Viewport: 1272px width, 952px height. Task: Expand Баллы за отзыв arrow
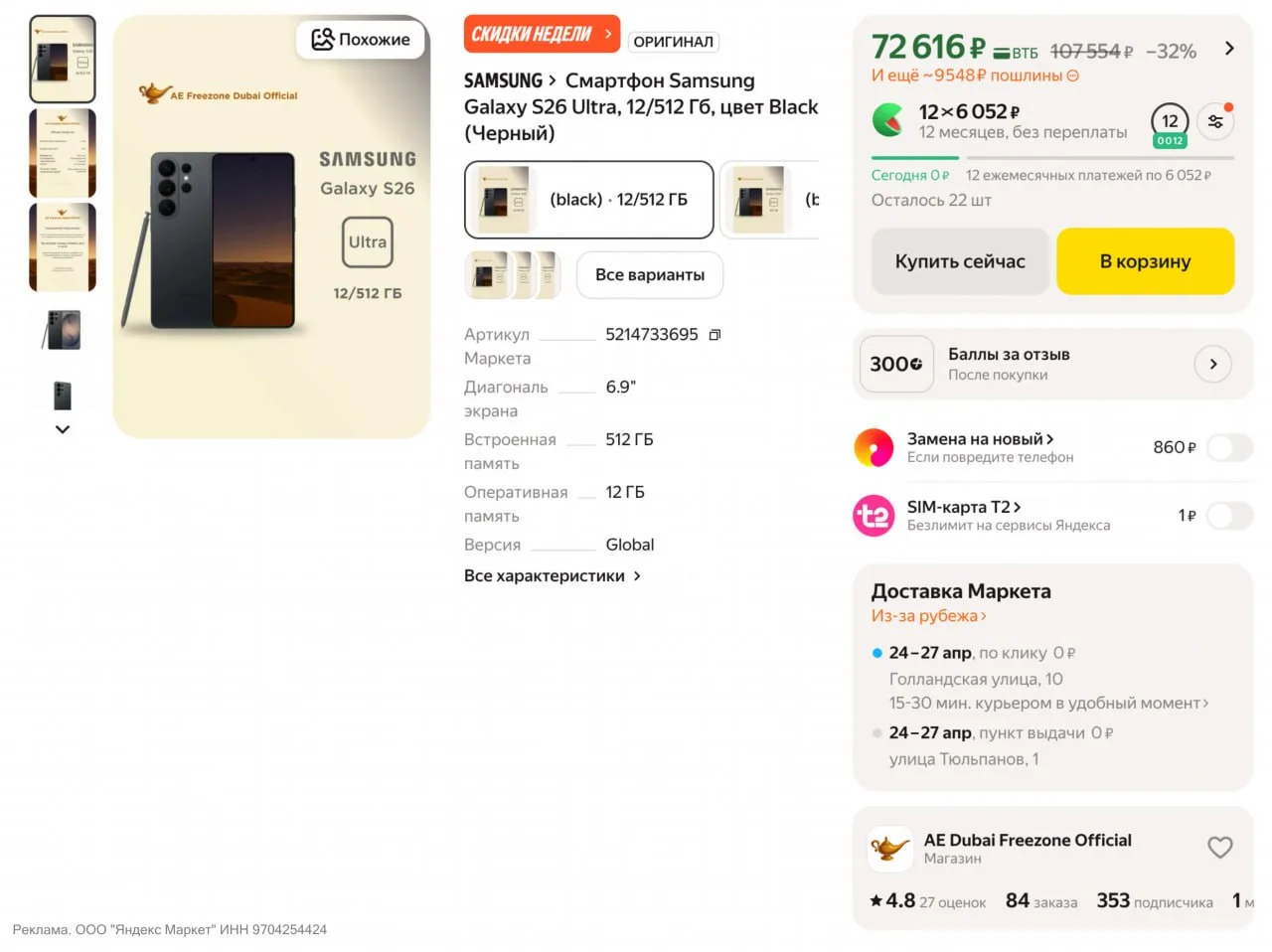1212,364
